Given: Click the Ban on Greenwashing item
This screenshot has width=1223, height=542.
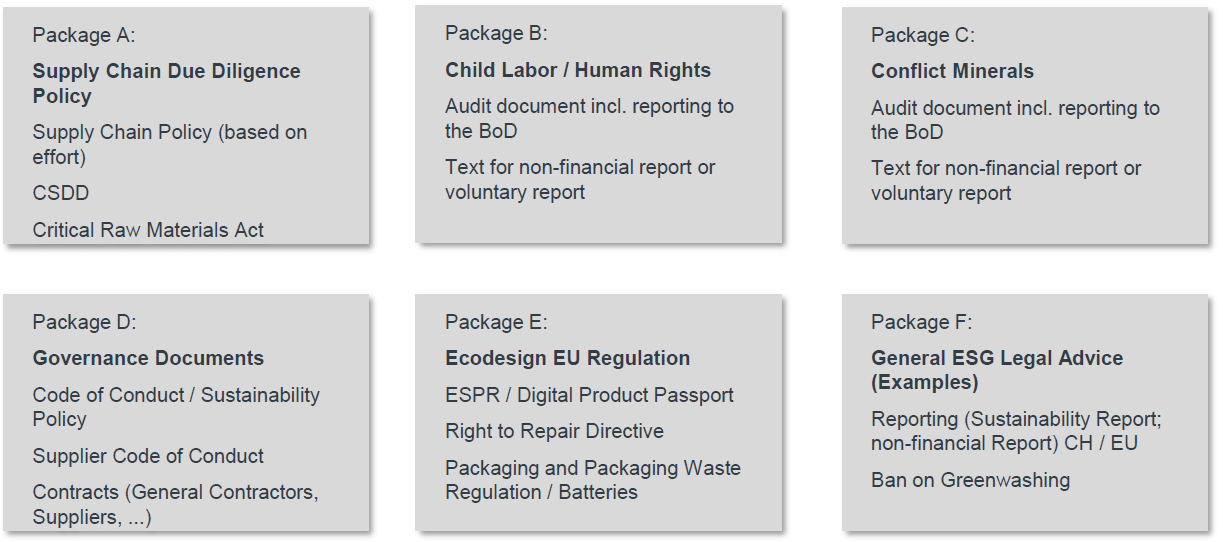Looking at the screenshot, I should click(970, 480).
